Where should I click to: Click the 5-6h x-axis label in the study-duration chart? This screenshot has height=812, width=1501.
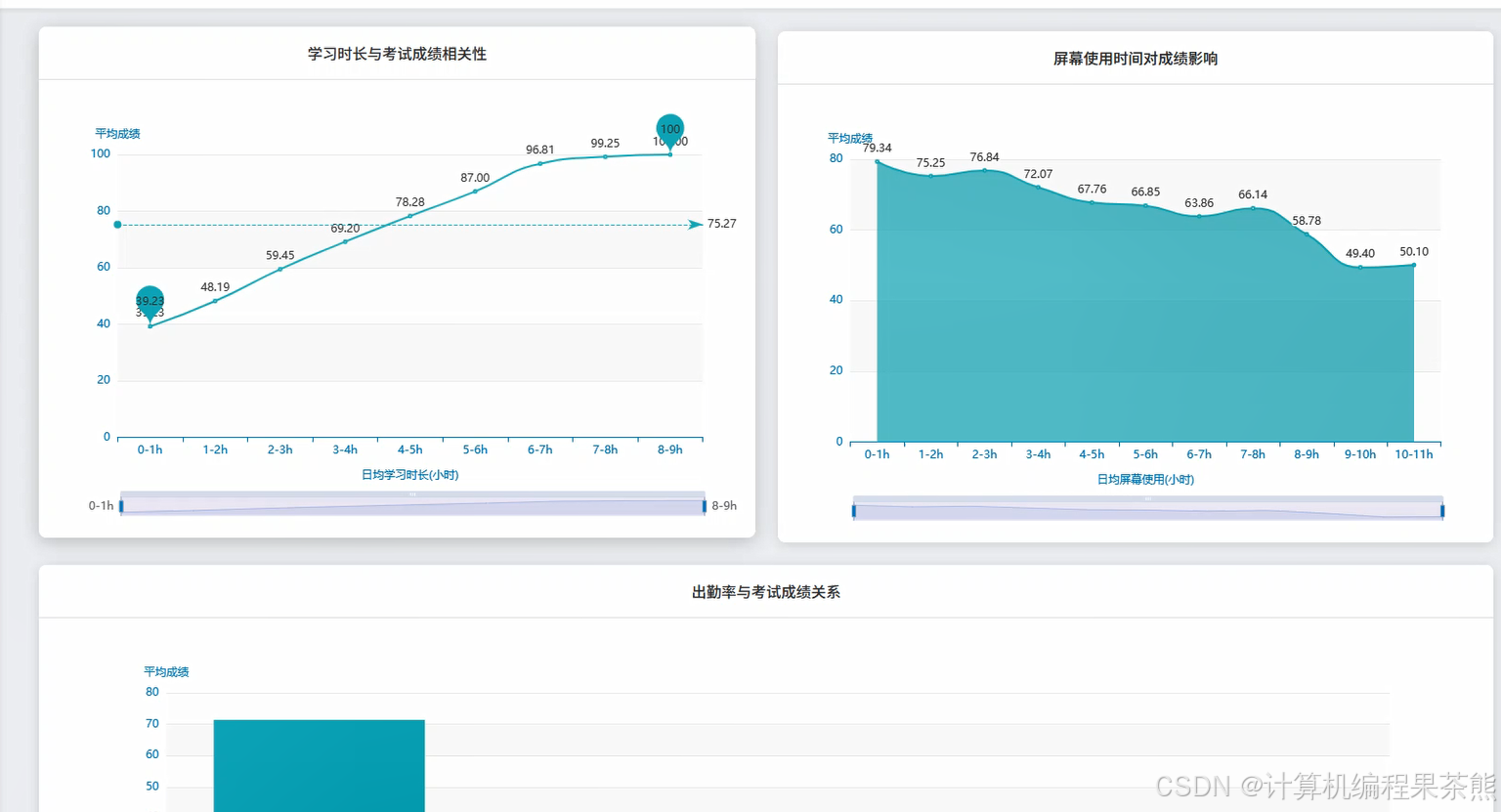475,449
